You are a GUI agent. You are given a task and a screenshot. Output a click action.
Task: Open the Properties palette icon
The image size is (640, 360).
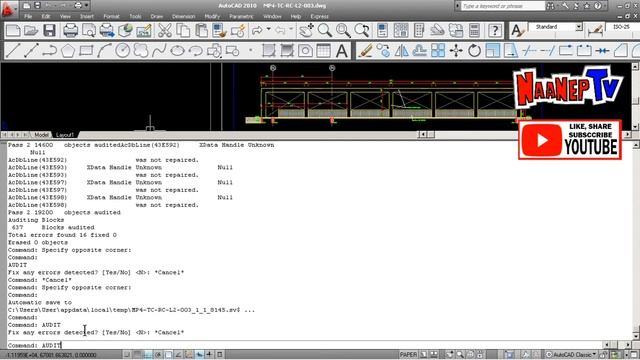[382, 31]
